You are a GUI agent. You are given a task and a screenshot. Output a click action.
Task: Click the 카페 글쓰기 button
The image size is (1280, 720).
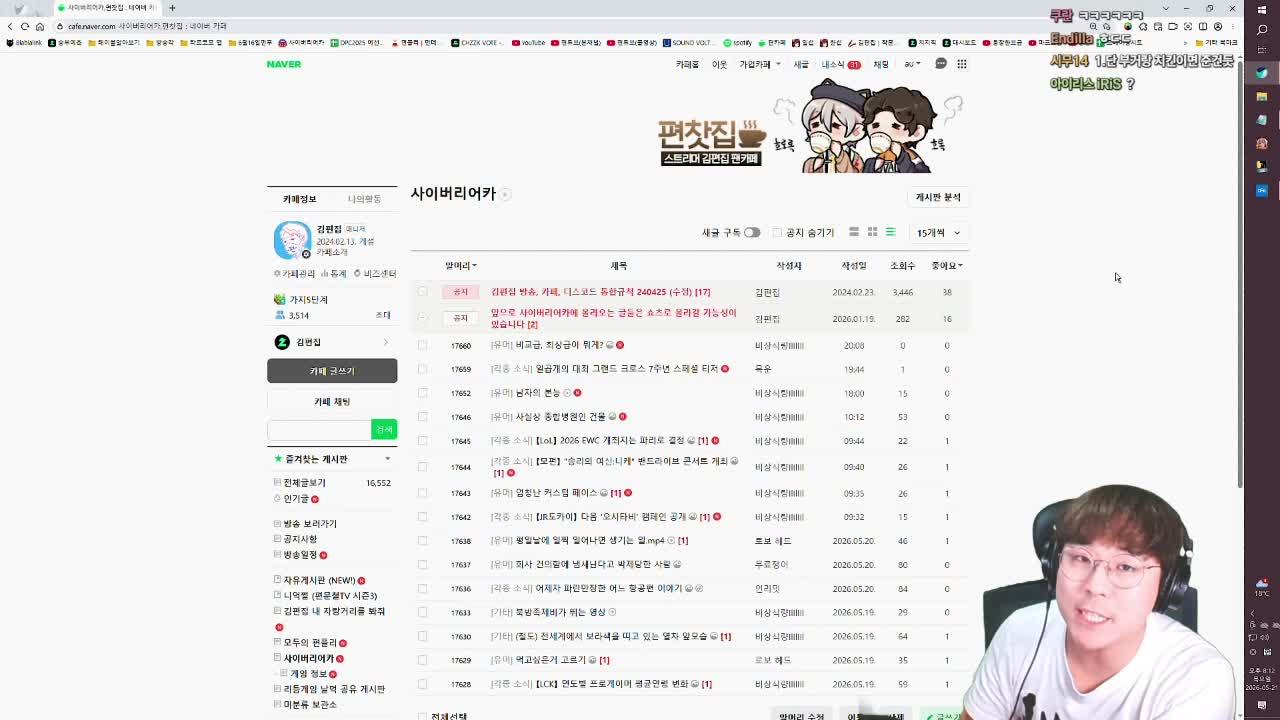tap(332, 371)
